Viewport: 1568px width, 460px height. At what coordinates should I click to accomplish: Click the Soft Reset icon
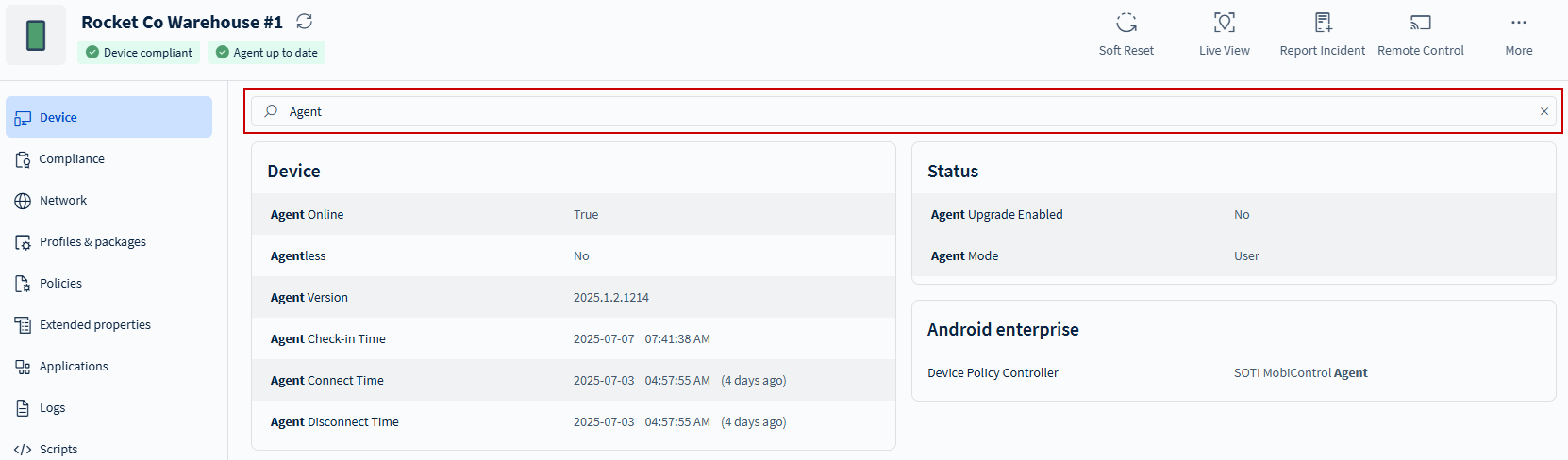[x=1126, y=23]
